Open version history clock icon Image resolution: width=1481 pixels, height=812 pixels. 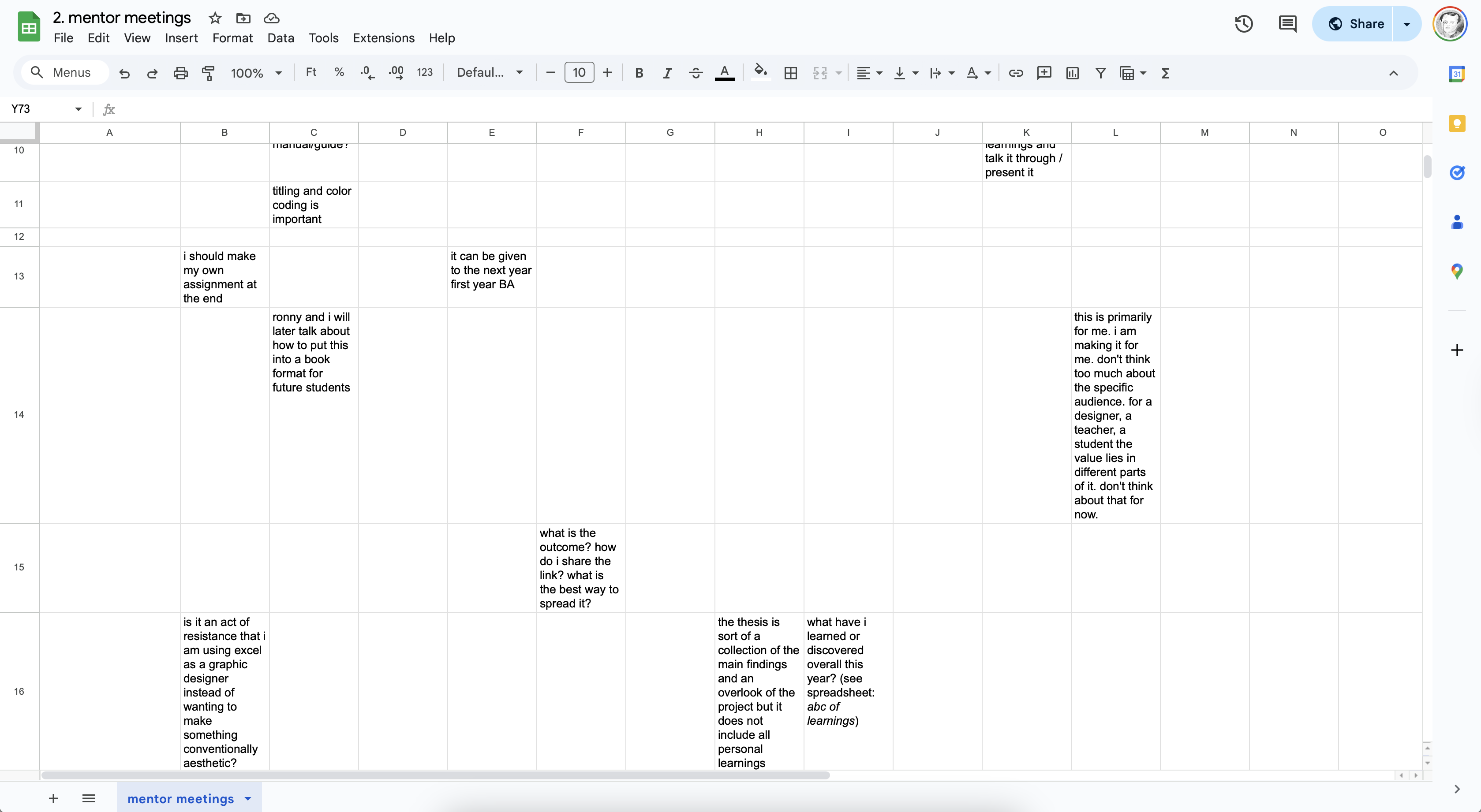(1244, 23)
